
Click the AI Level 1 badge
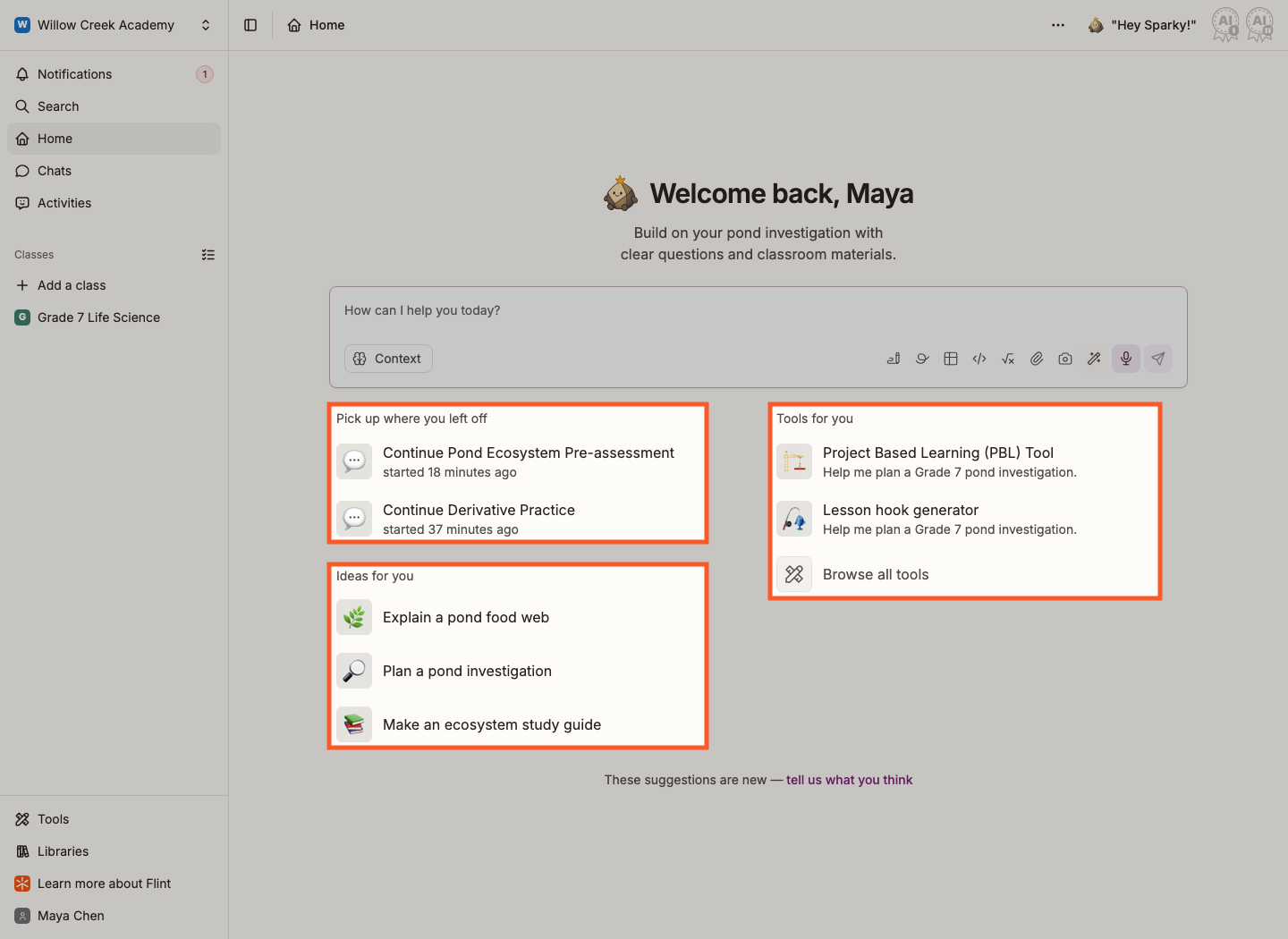tap(1225, 25)
